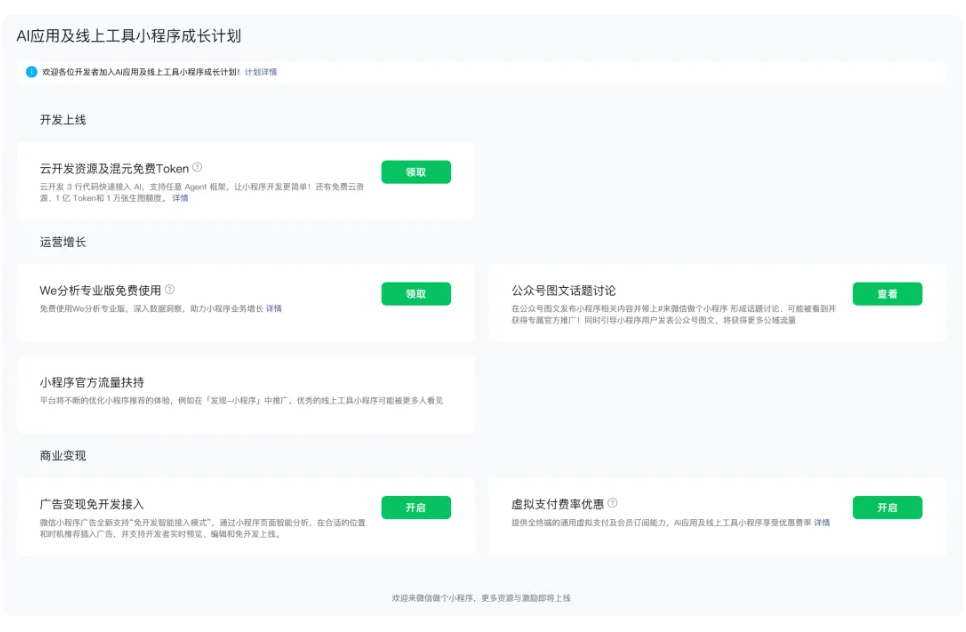Open help tooltip beside 混元免费Token title
This screenshot has width=966, height=632.
[197, 168]
